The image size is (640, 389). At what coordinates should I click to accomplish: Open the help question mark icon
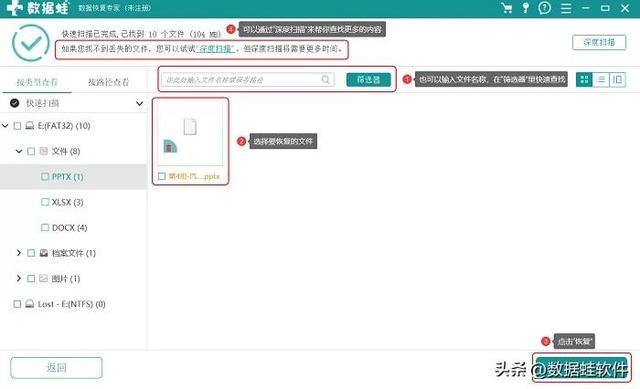click(x=544, y=8)
